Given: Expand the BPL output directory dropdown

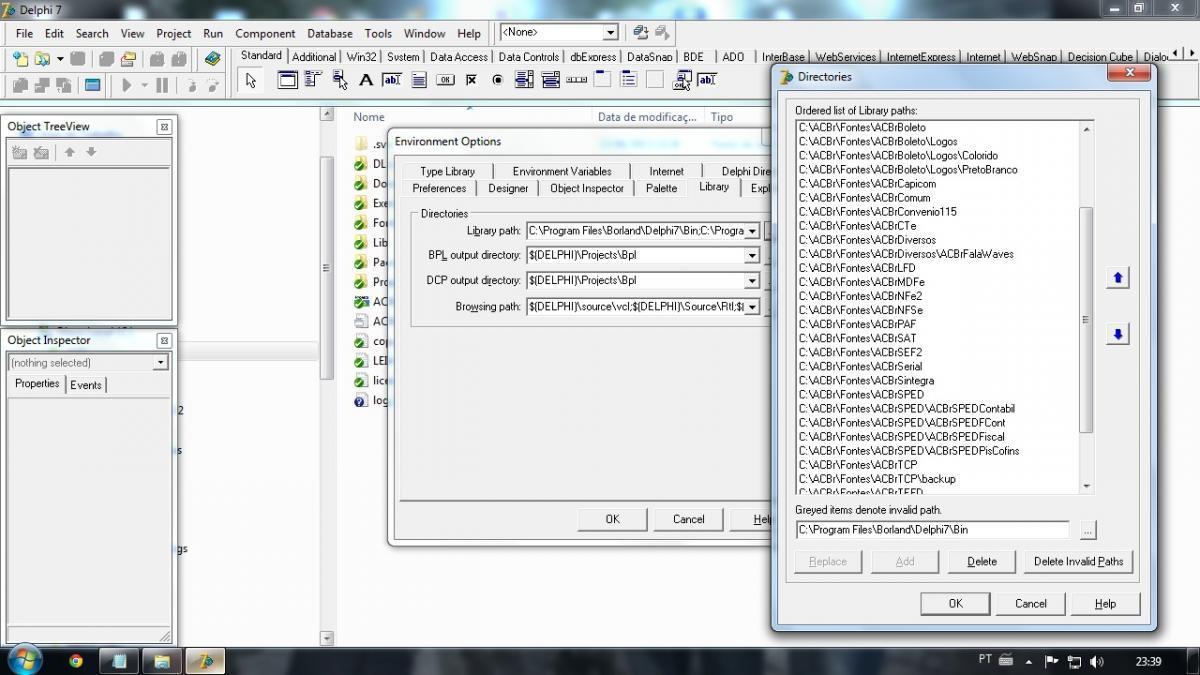Looking at the screenshot, I should tap(752, 256).
